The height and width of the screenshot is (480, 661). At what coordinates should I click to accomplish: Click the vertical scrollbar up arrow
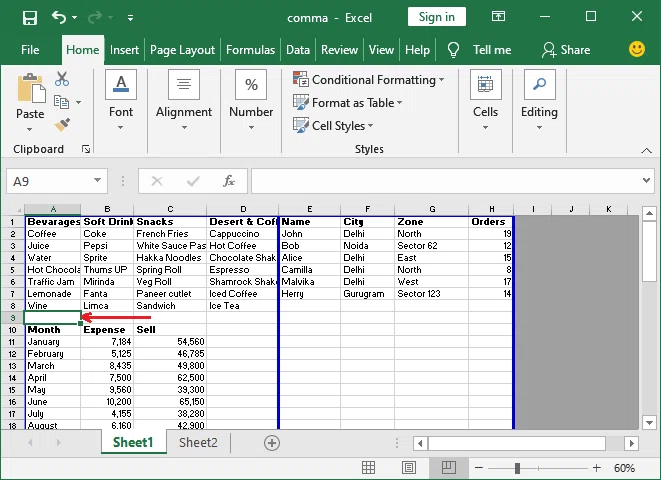point(649,214)
